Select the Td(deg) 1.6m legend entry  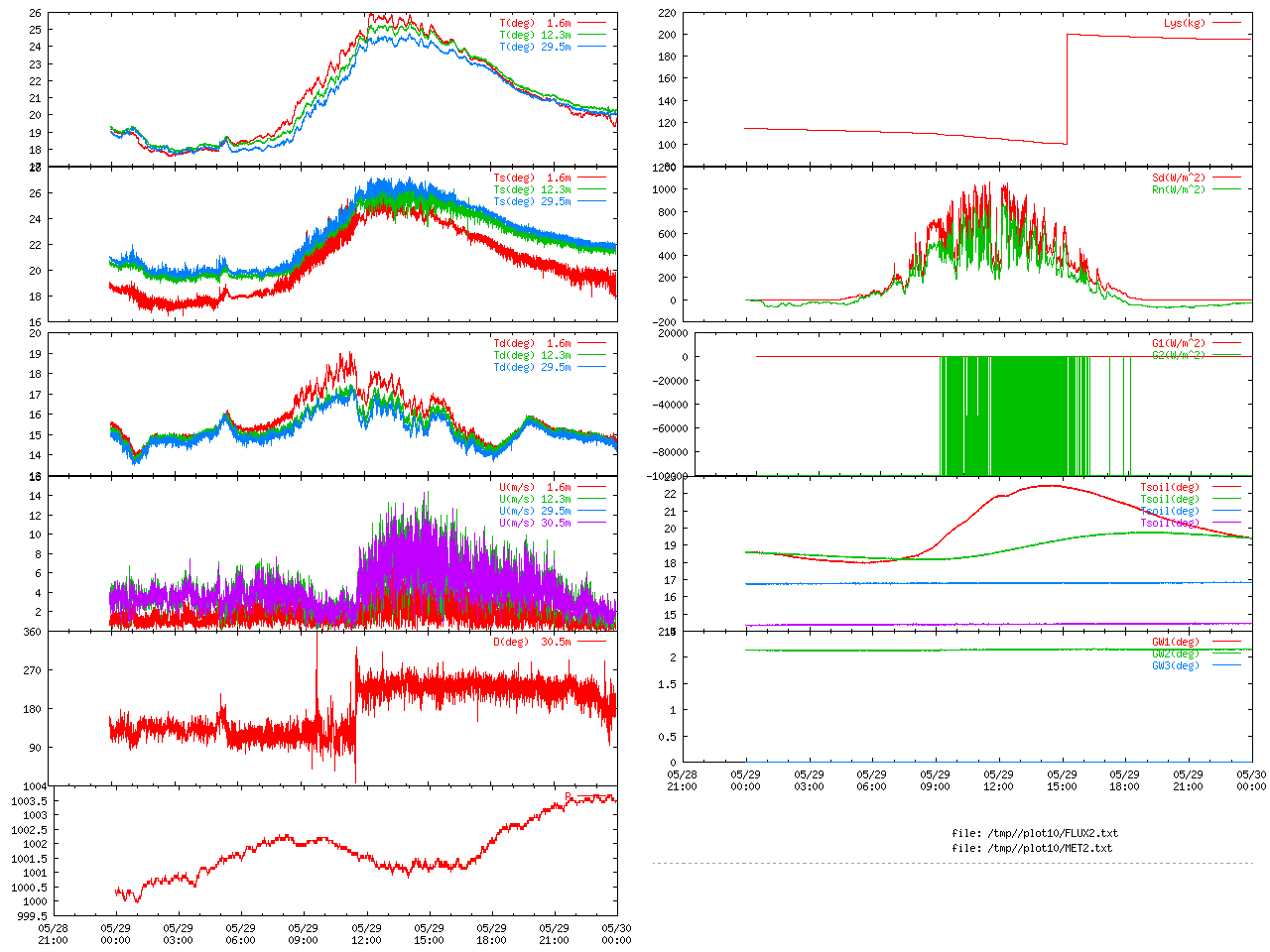point(532,343)
